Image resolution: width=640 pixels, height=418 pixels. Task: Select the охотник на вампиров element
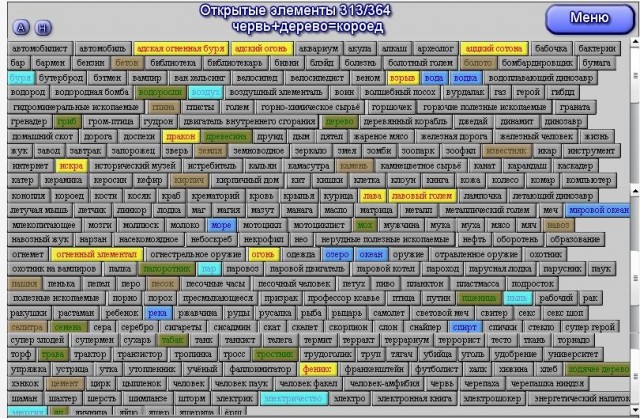53,269
